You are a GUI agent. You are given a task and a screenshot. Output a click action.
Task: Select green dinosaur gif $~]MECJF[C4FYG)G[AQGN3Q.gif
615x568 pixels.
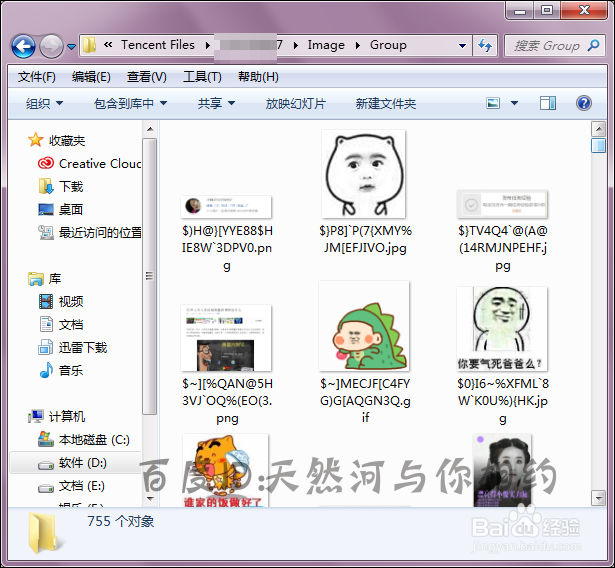[364, 326]
